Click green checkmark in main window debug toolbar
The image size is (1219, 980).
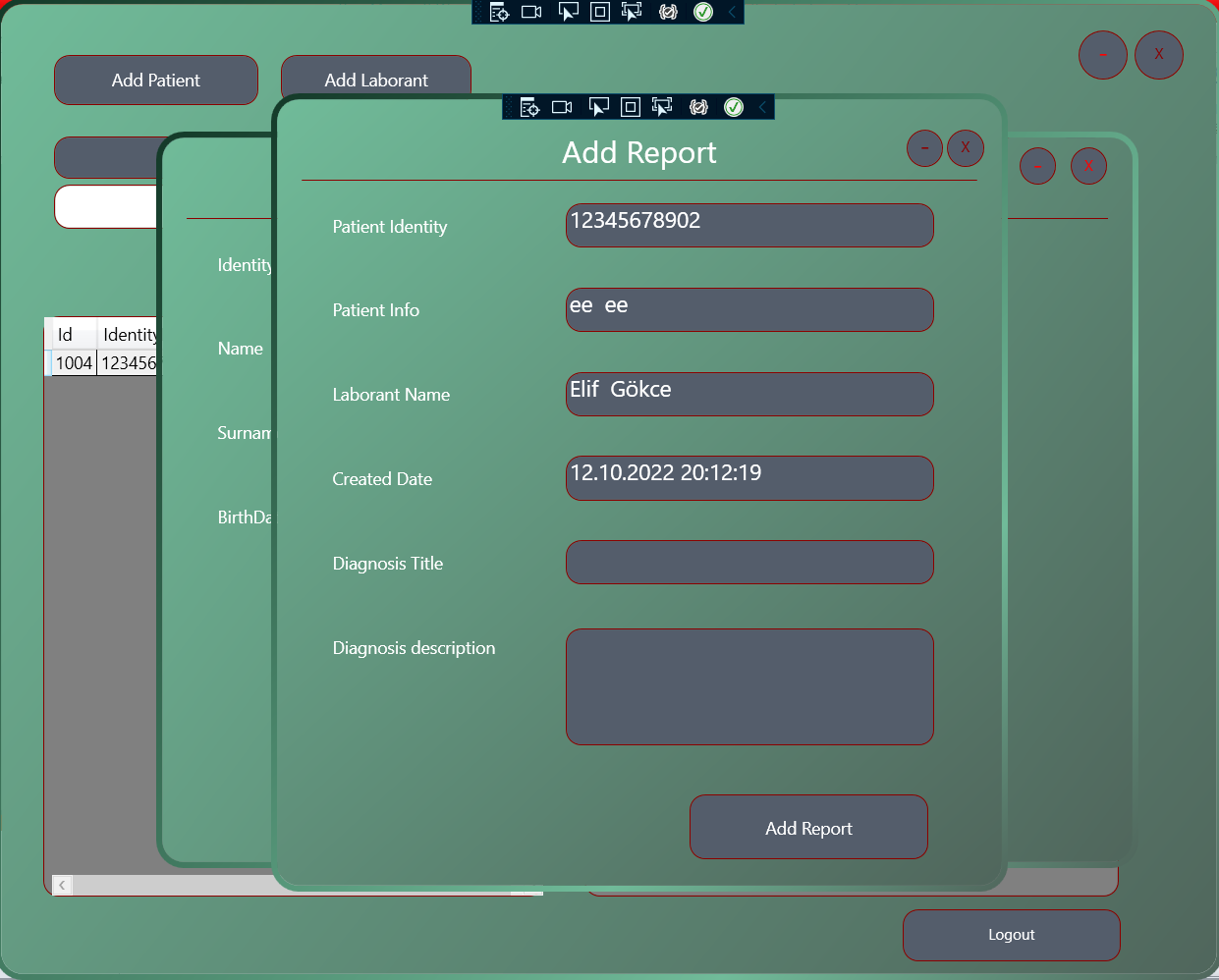coord(703,12)
